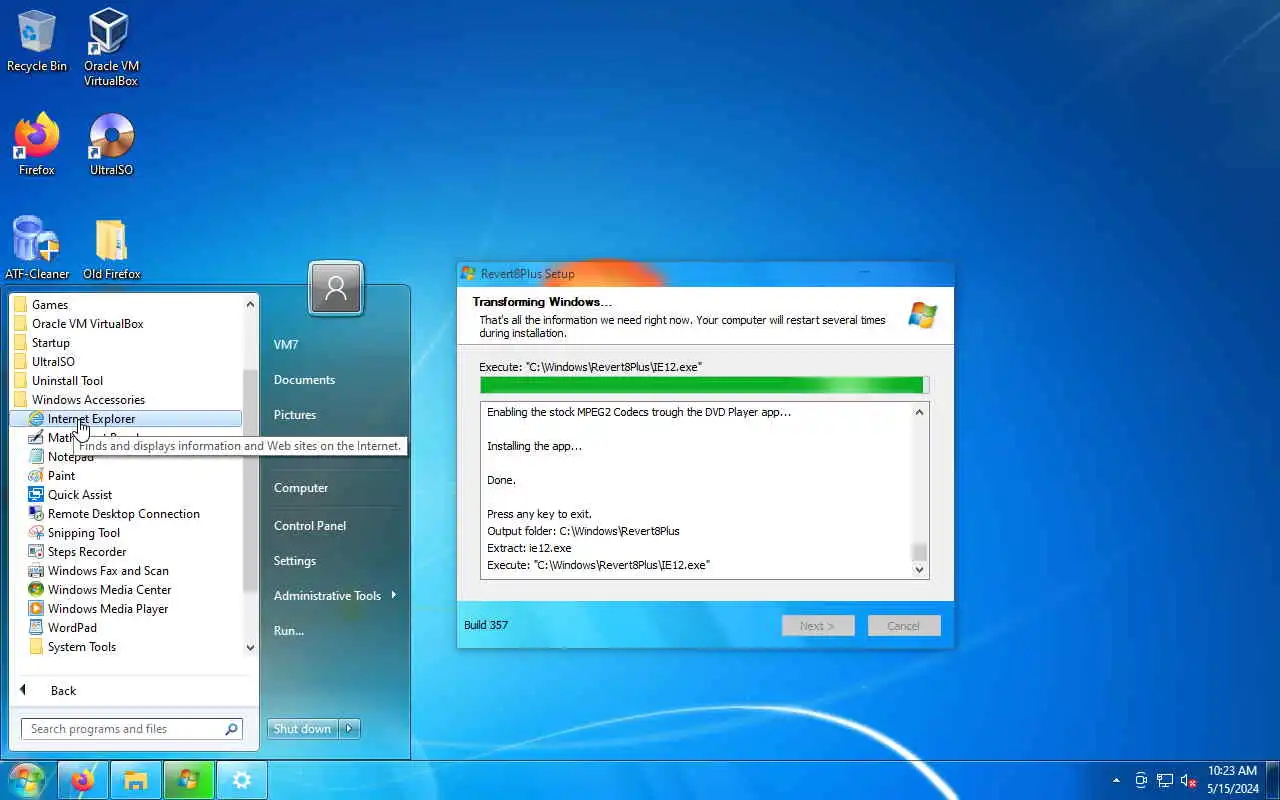Click Cancel in Revert8Plus Setup
1280x800 pixels.
pos(904,626)
